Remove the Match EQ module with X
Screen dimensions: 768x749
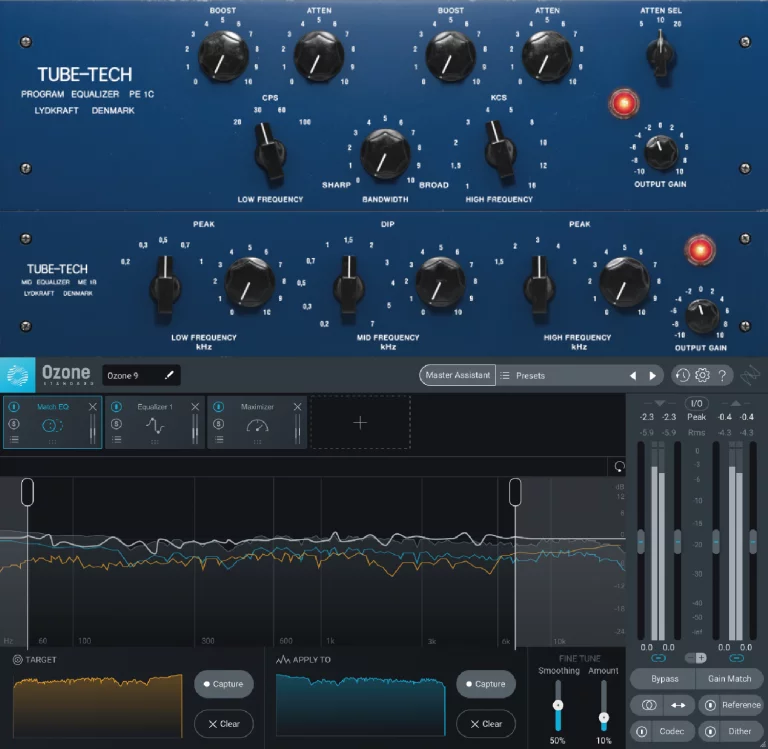[93, 407]
